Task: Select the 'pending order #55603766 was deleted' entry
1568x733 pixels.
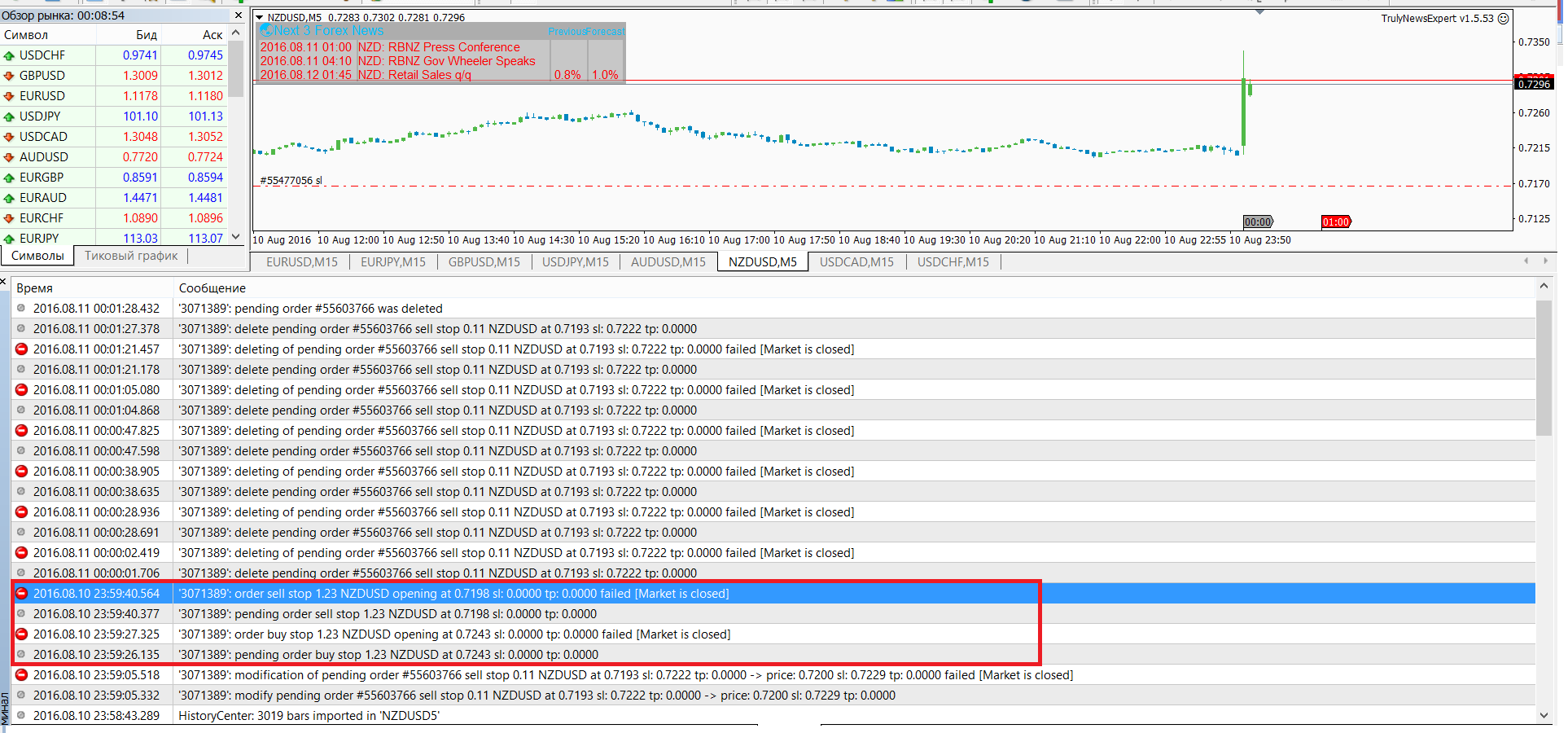Action: point(773,308)
